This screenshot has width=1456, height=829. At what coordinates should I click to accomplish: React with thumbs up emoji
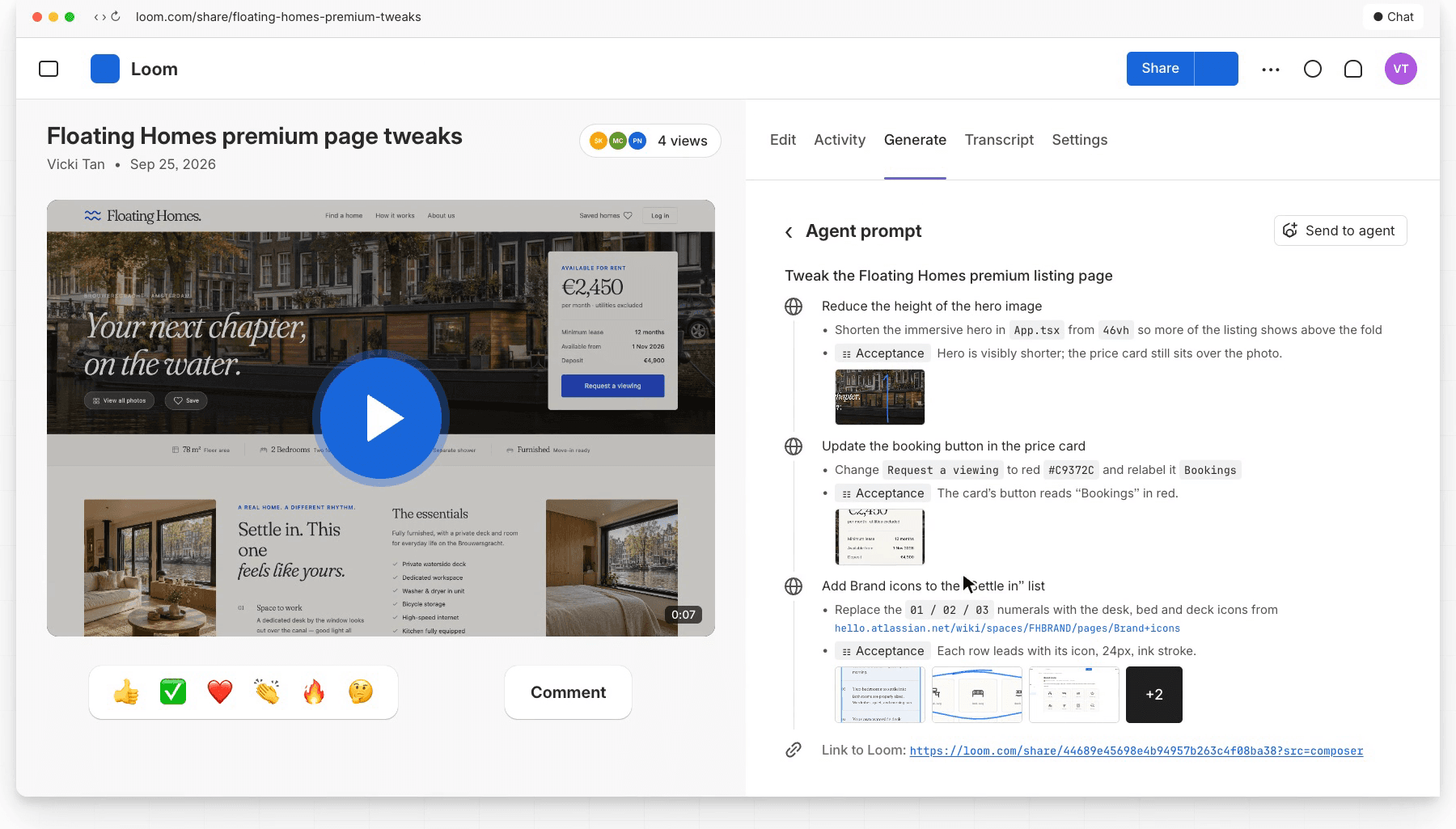[x=126, y=692]
